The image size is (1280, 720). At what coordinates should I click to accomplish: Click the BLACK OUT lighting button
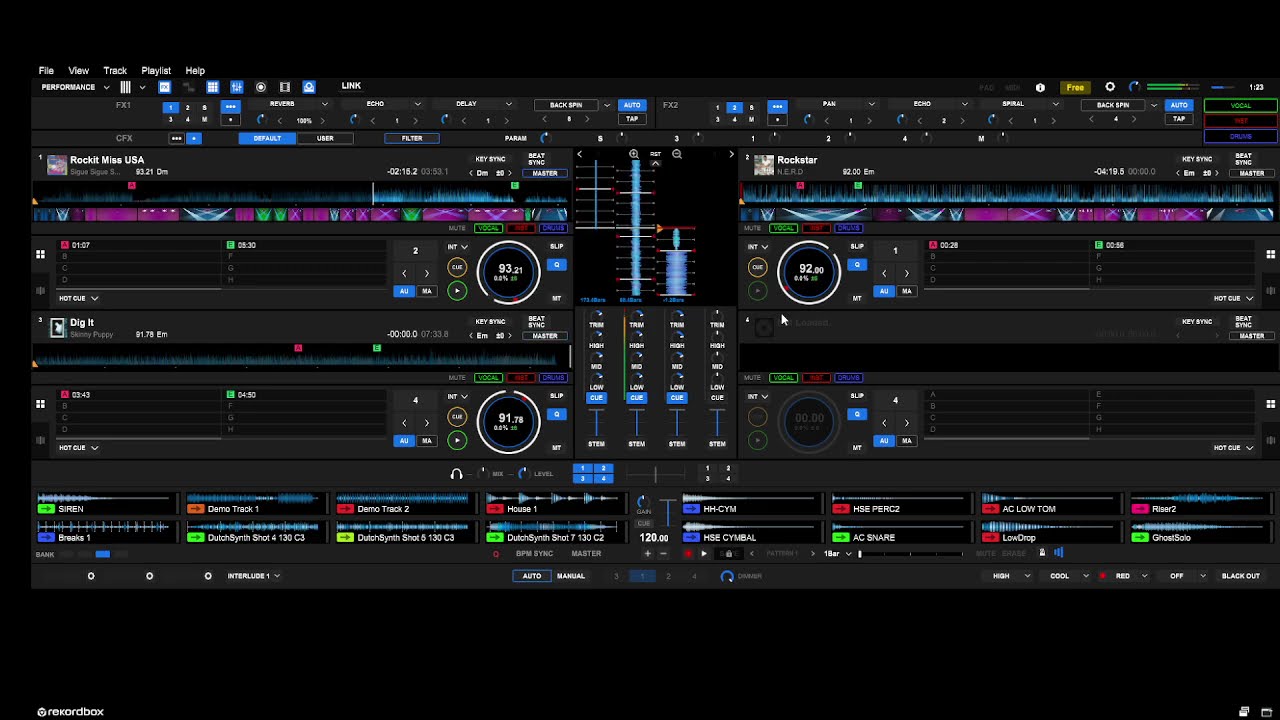1241,576
